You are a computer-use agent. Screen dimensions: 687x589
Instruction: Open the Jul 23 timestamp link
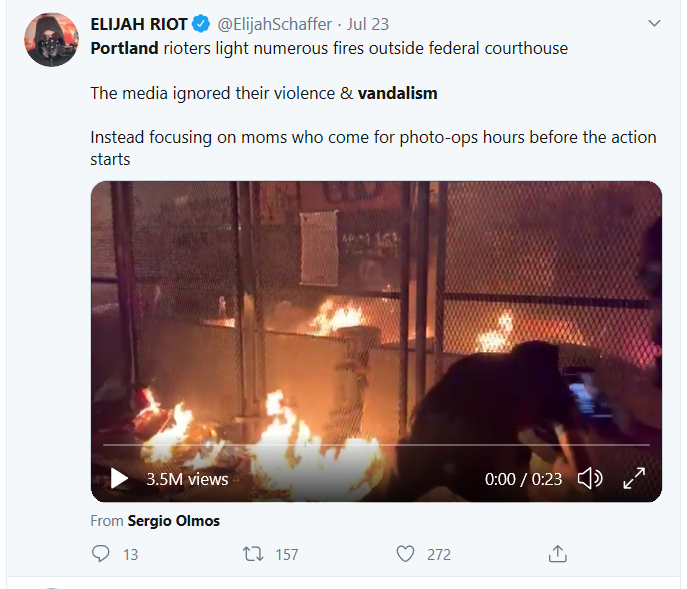pyautogui.click(x=368, y=24)
